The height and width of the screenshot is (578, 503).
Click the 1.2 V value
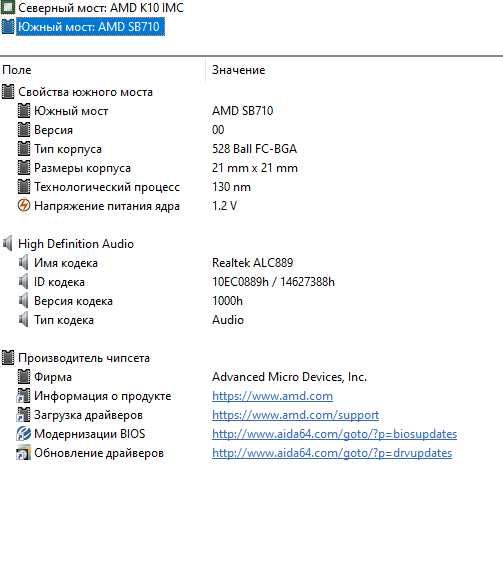click(224, 206)
